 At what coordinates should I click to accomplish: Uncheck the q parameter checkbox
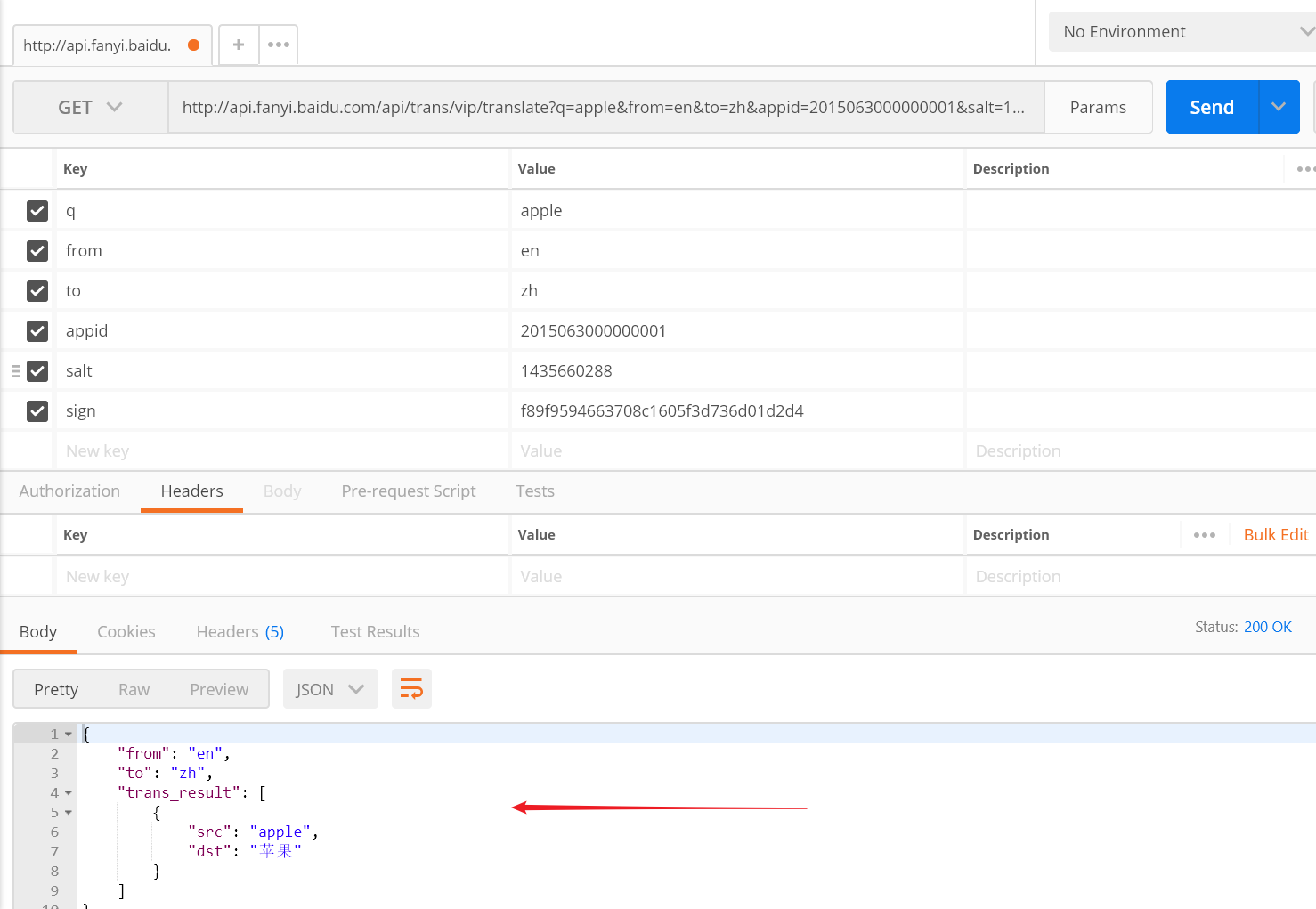pos(37,211)
